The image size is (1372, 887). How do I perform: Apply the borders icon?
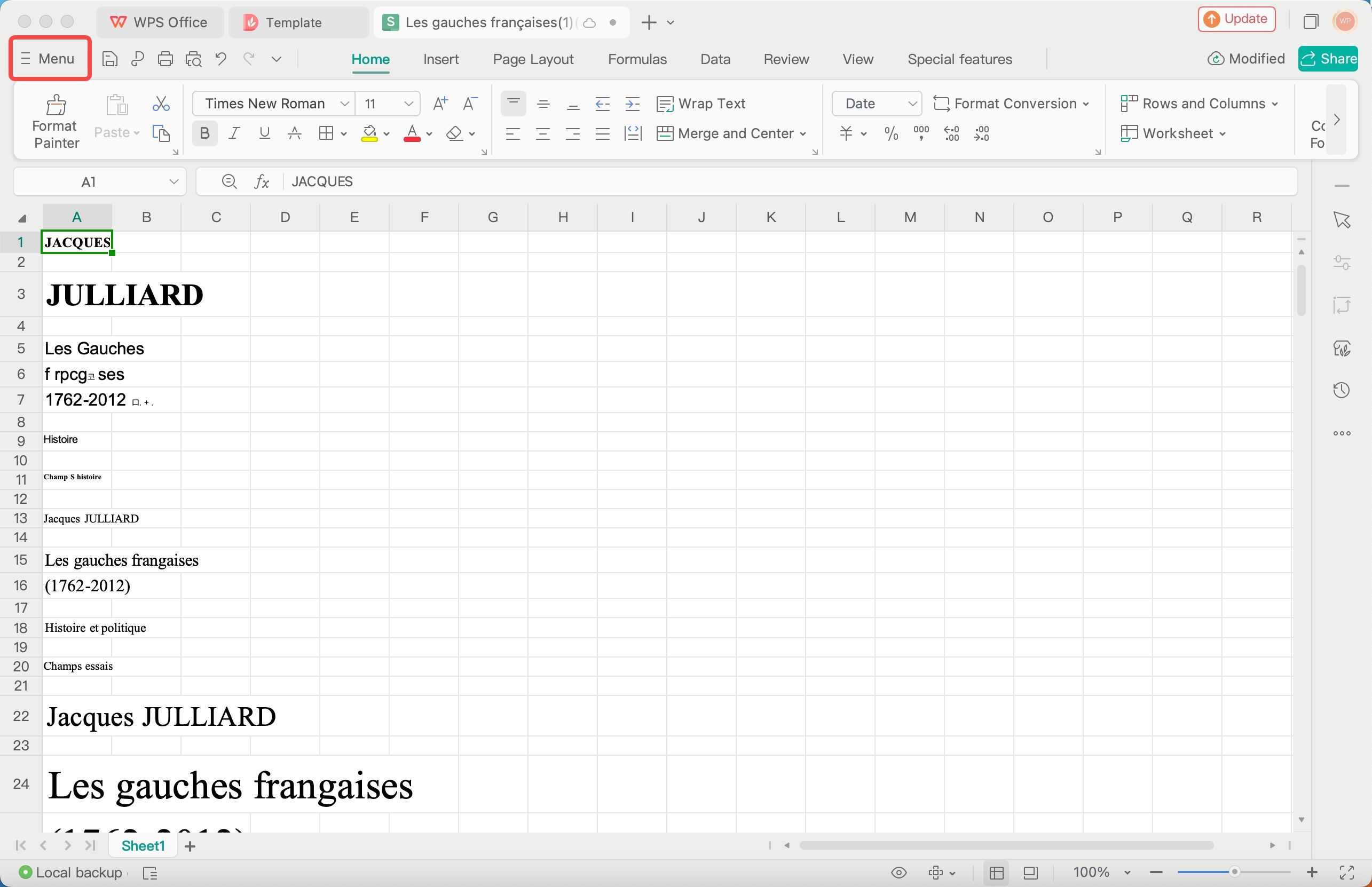click(x=326, y=133)
